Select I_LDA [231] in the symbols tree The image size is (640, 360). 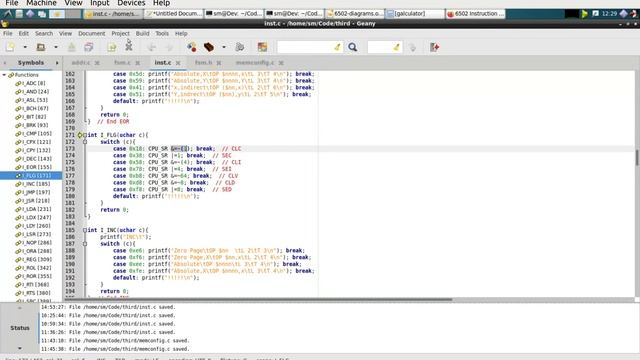point(36,209)
